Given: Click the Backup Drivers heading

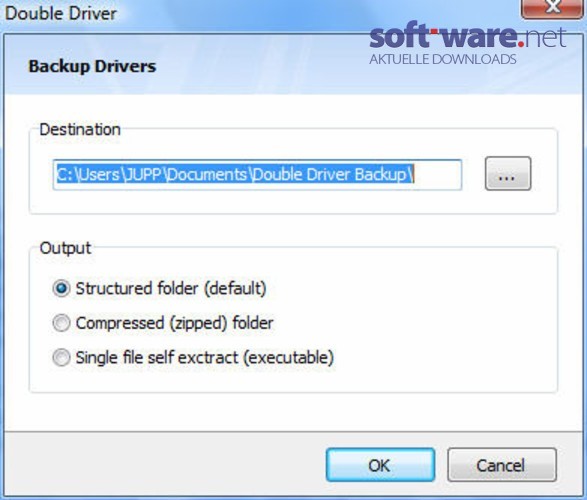Looking at the screenshot, I should point(92,67).
